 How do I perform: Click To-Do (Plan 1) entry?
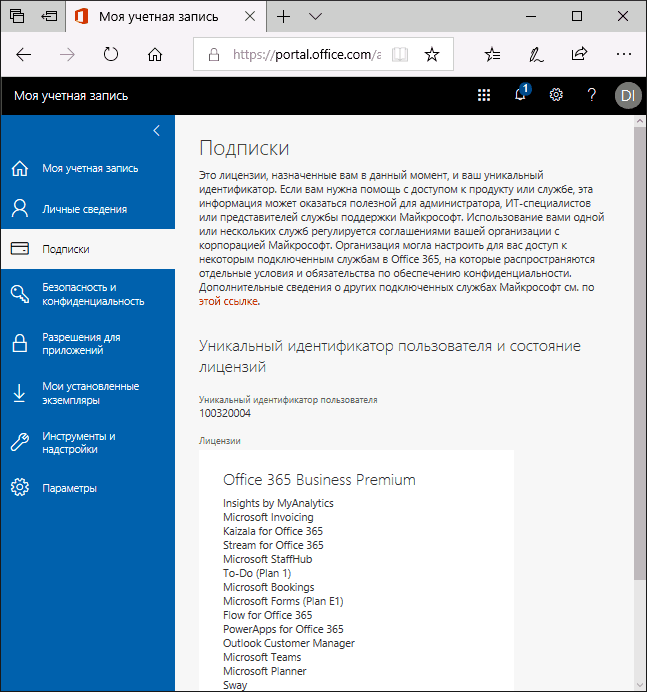(257, 573)
